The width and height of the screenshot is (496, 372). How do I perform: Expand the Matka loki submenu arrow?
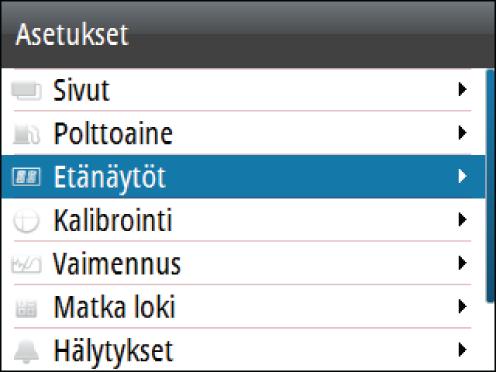click(x=462, y=306)
